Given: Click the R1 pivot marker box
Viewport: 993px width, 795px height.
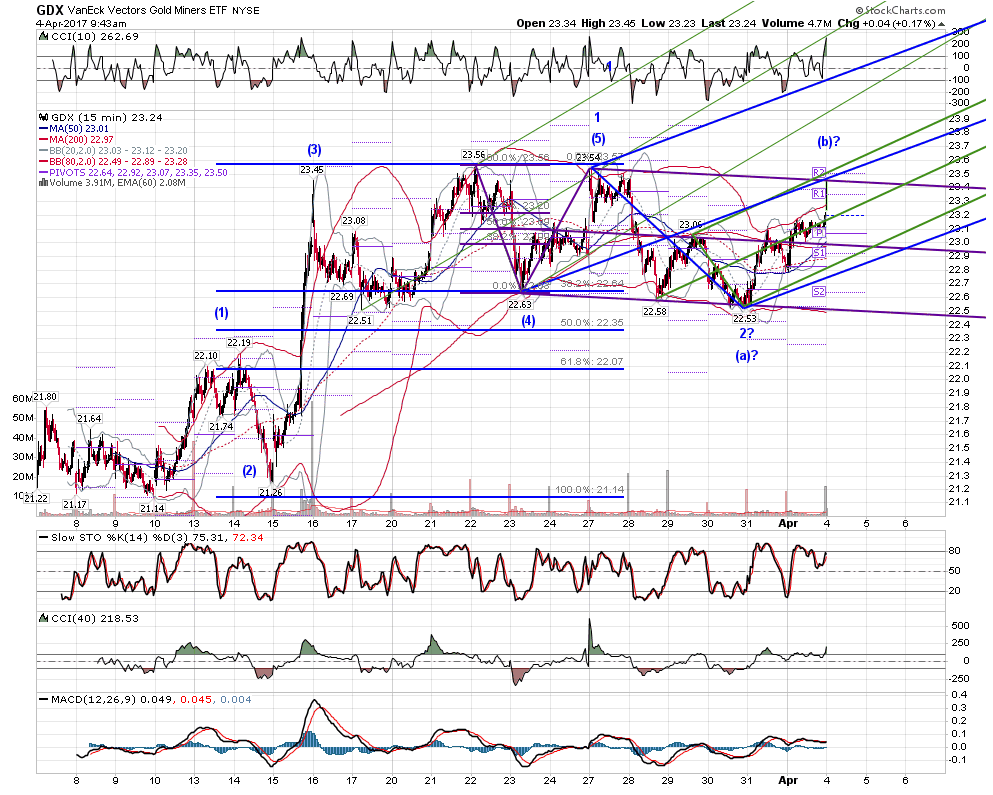Looking at the screenshot, I should [x=819, y=194].
